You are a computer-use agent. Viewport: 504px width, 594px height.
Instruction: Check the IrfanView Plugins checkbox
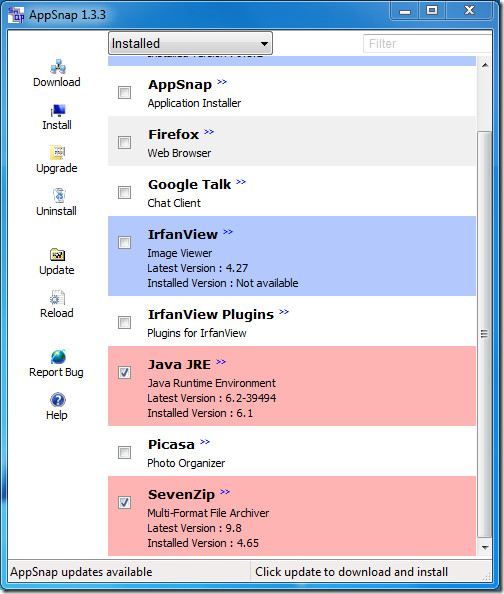124,322
